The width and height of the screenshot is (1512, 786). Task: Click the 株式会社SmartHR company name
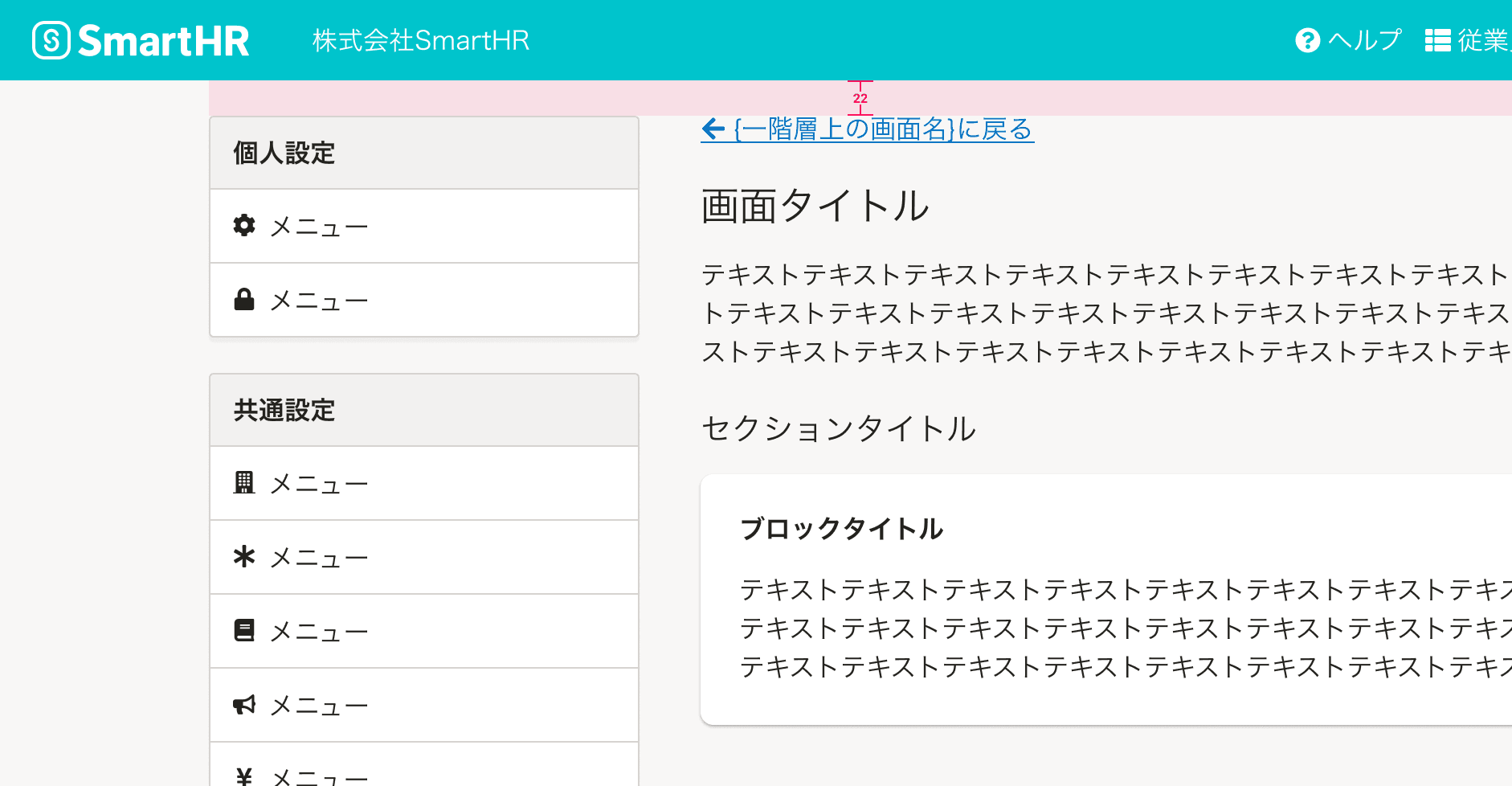pyautogui.click(x=421, y=39)
